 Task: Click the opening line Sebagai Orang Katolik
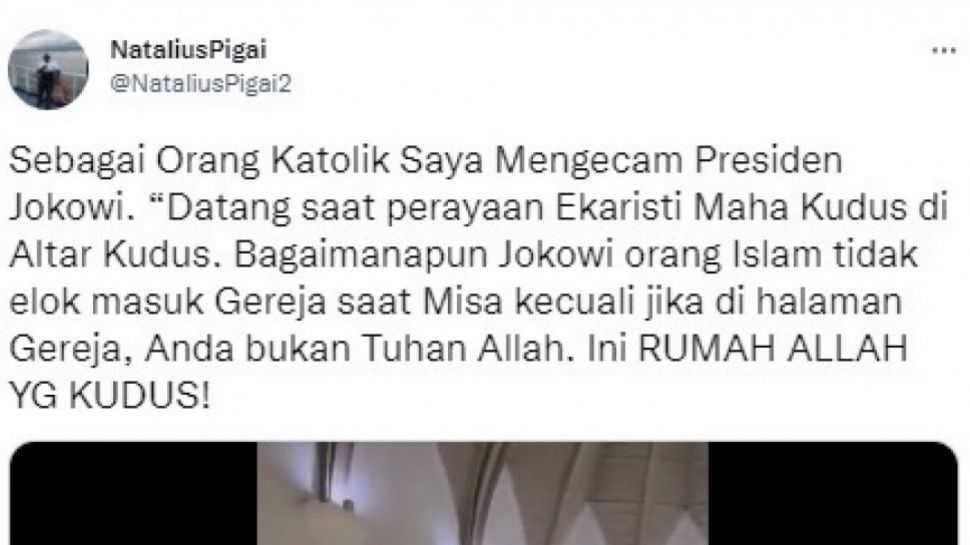coord(200,161)
